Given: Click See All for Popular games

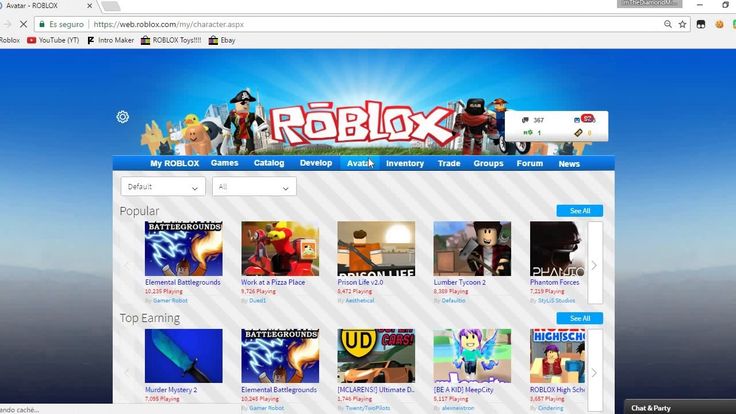Looking at the screenshot, I should coord(580,211).
